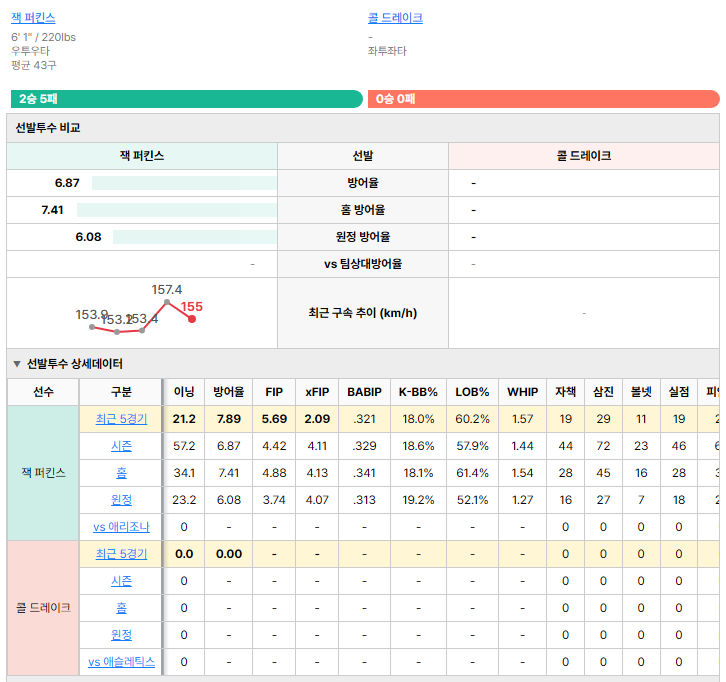The width and height of the screenshot is (726, 682).
Task: Click the 이닝 column header
Action: point(184,392)
